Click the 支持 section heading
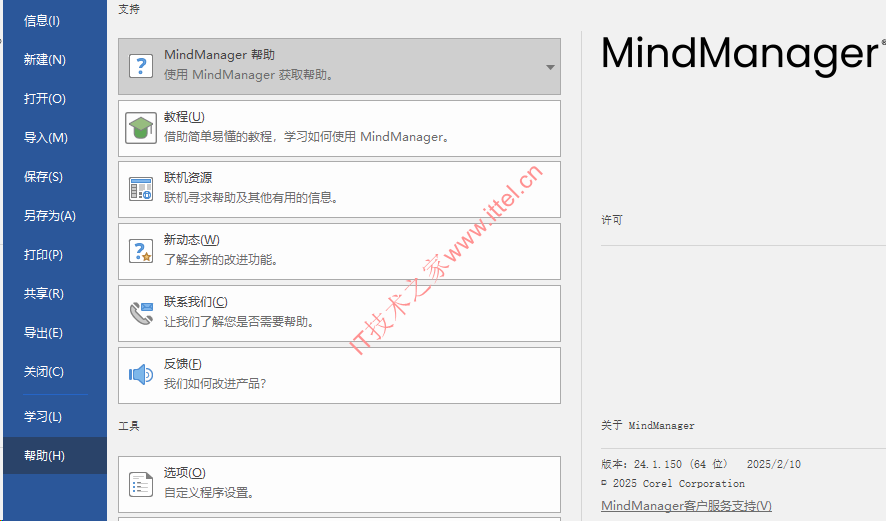This screenshot has width=886, height=521. tap(129, 10)
